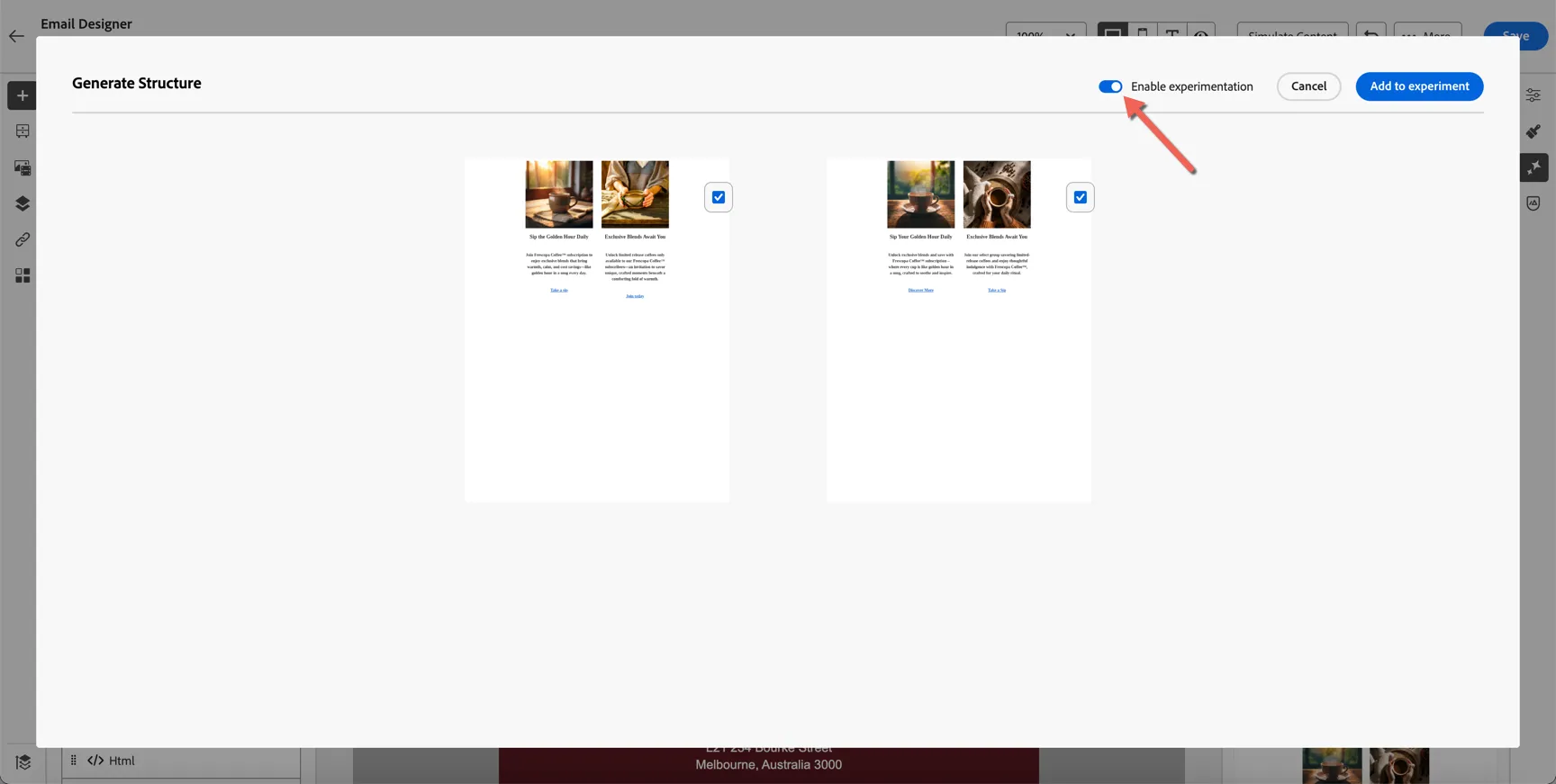1556x784 pixels.
Task: Grab the drag handle beside Html
Action: 74,761
